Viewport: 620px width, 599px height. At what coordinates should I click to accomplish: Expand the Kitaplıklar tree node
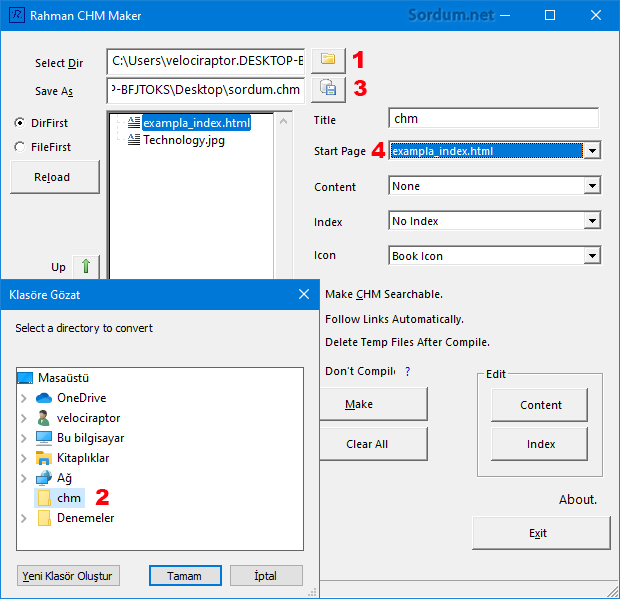[24, 458]
